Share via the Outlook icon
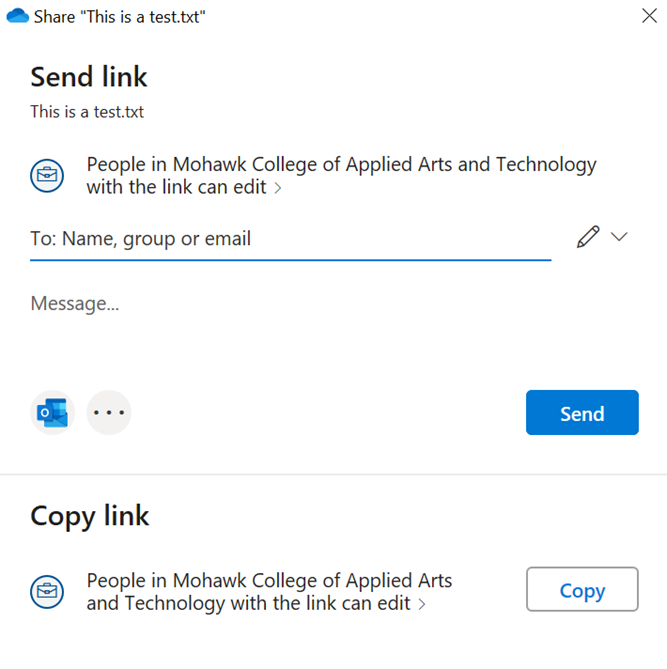This screenshot has width=667, height=669. point(52,412)
